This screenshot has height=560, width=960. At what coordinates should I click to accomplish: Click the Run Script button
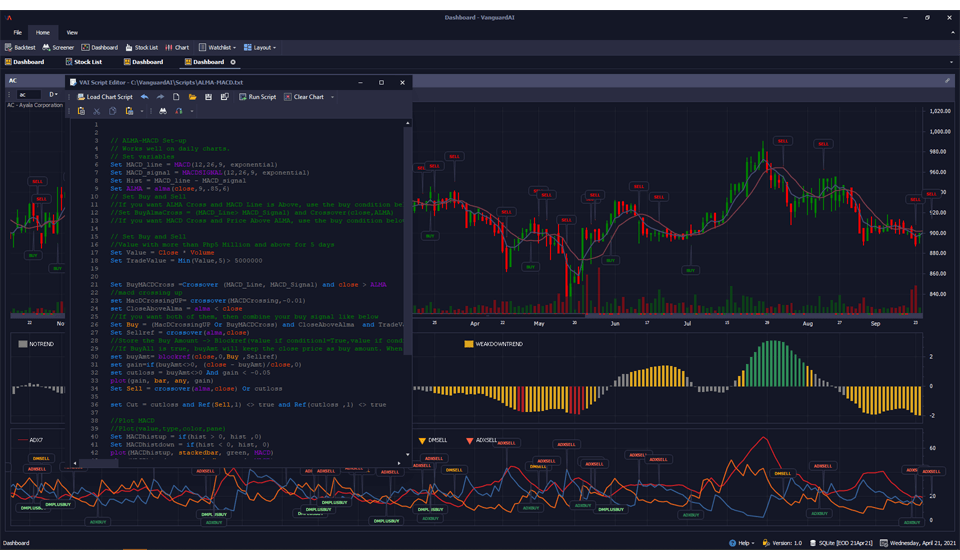258,97
